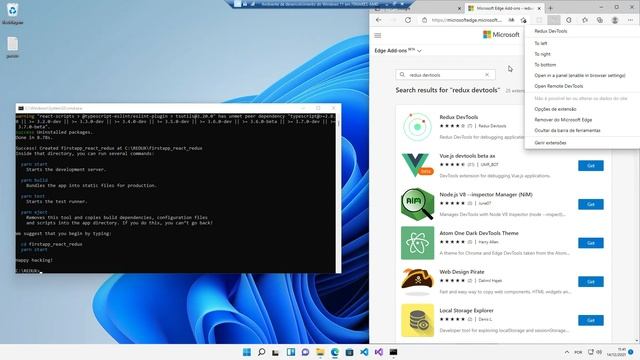The height and width of the screenshot is (360, 640).
Task: Open the taskbar clock and date
Action: click(x=616, y=352)
